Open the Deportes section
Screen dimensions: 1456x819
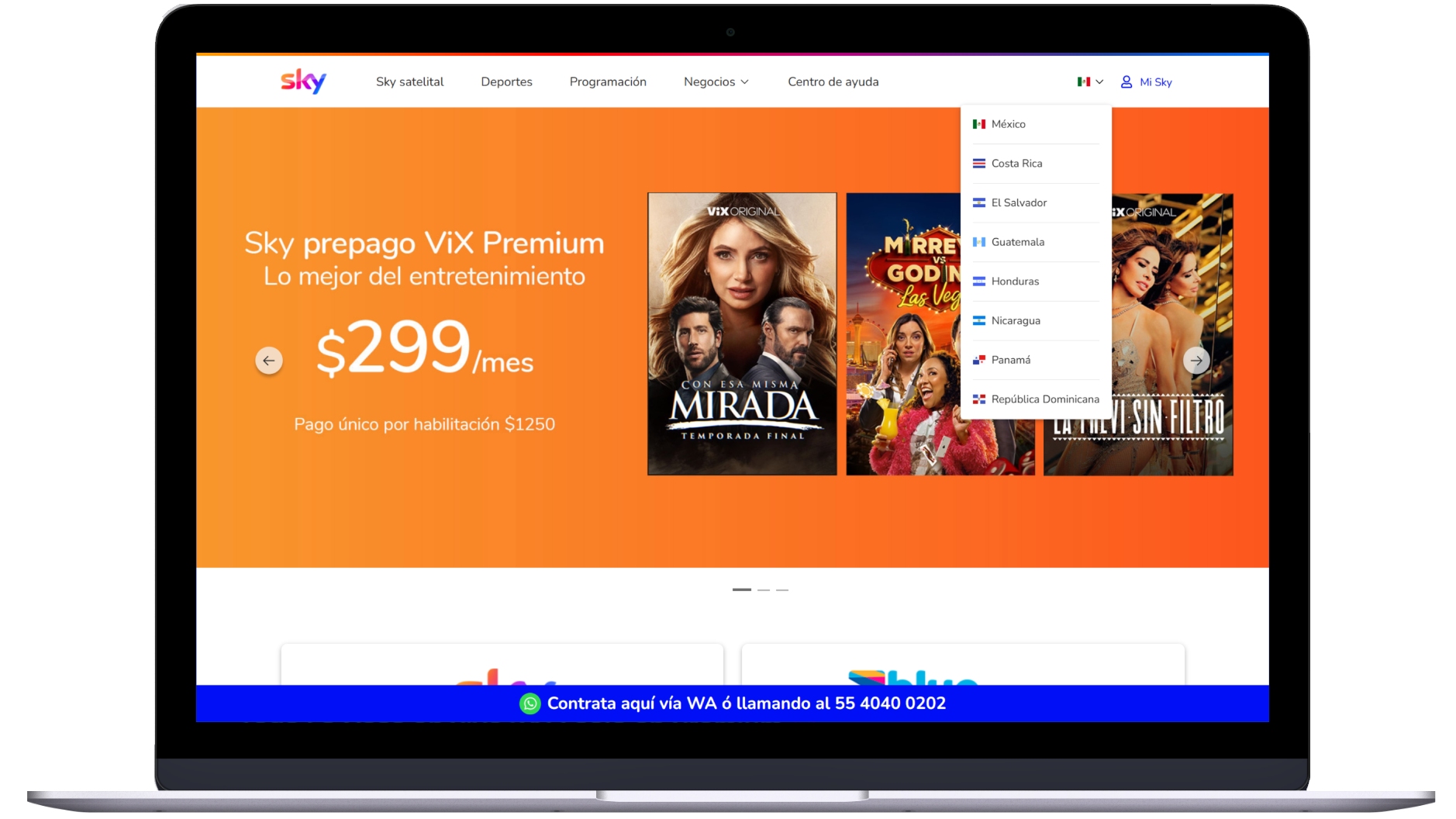click(x=506, y=81)
